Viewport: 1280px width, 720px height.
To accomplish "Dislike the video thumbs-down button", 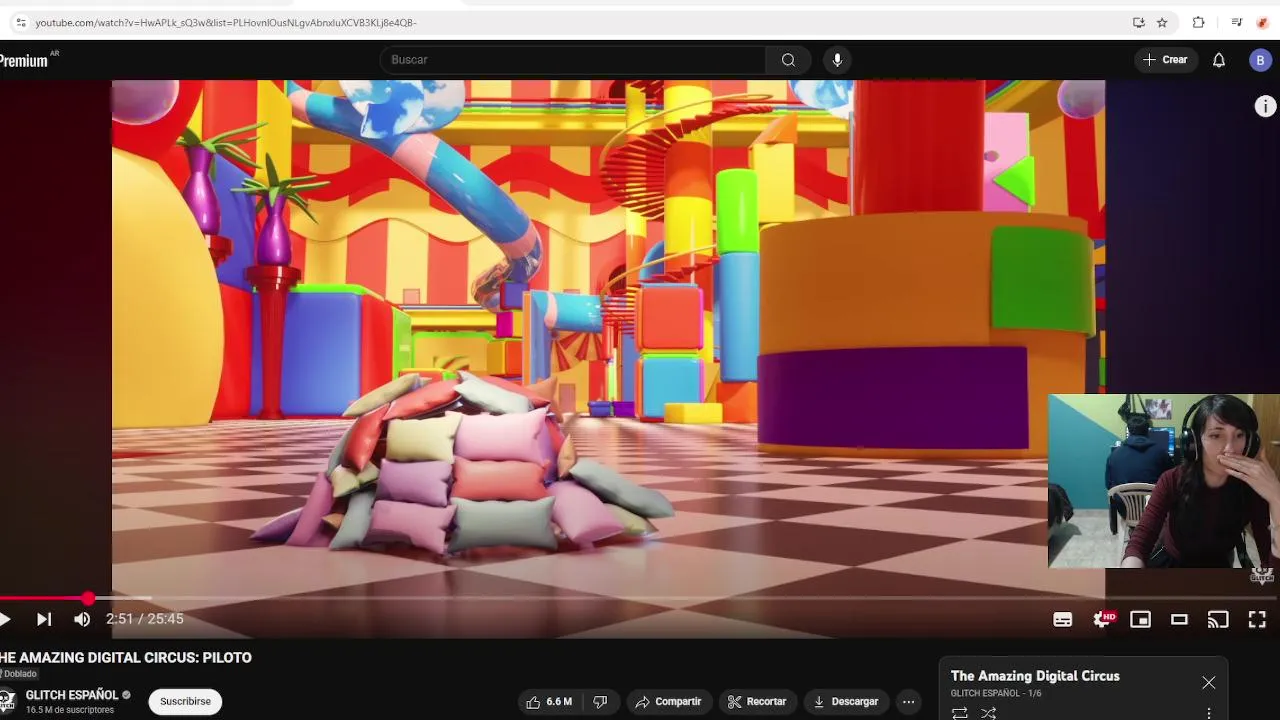I will [x=600, y=702].
